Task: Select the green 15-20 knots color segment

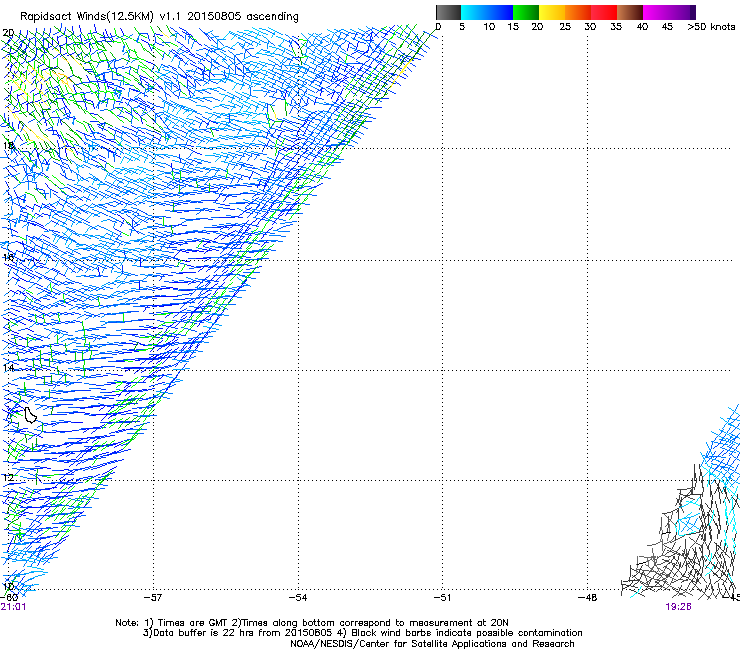Action: coord(526,12)
